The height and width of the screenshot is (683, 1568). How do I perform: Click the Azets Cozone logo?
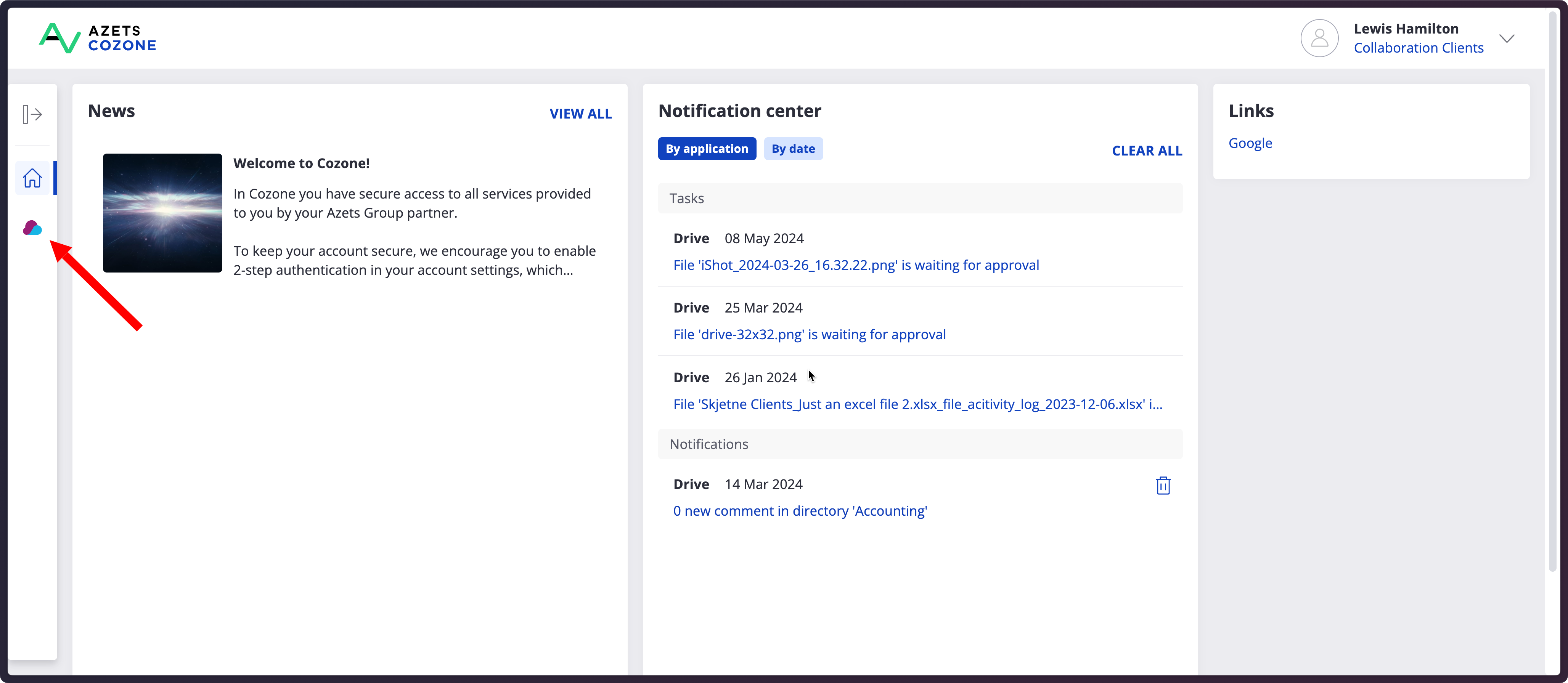(x=97, y=38)
